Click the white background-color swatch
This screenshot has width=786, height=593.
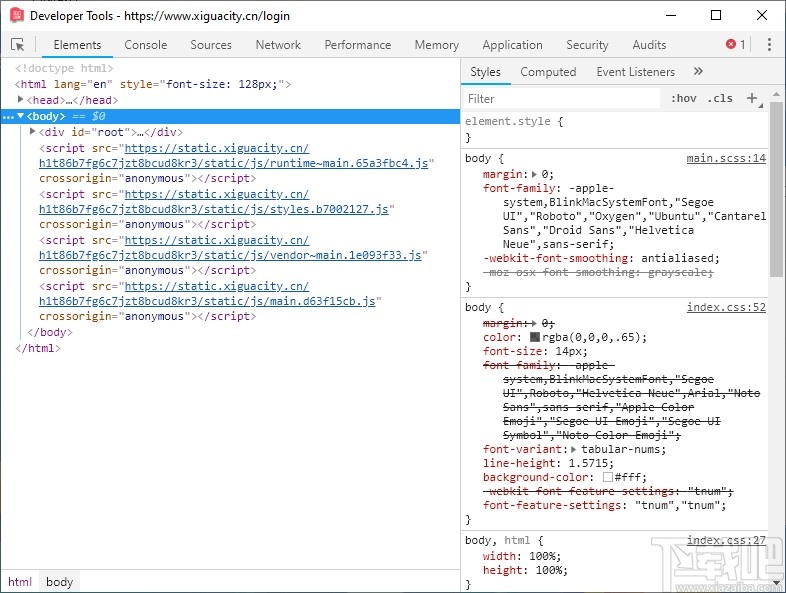tap(607, 478)
